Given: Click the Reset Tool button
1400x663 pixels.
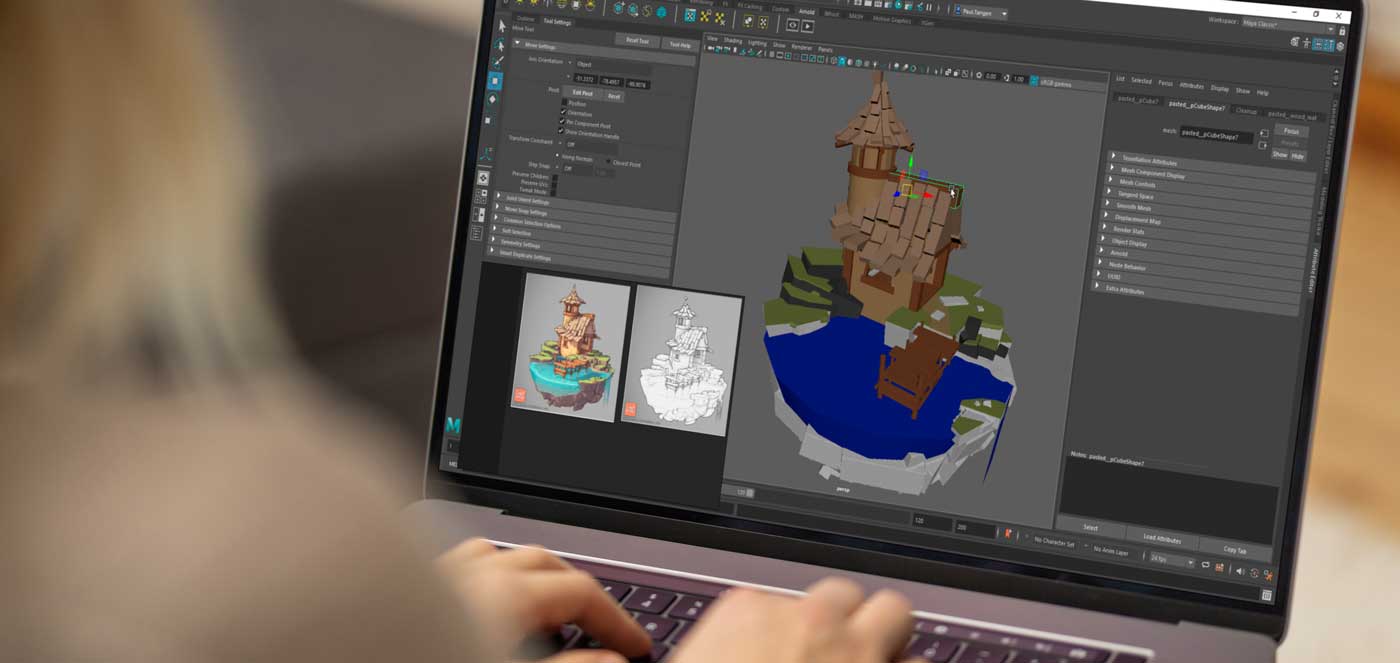Looking at the screenshot, I should click(637, 41).
